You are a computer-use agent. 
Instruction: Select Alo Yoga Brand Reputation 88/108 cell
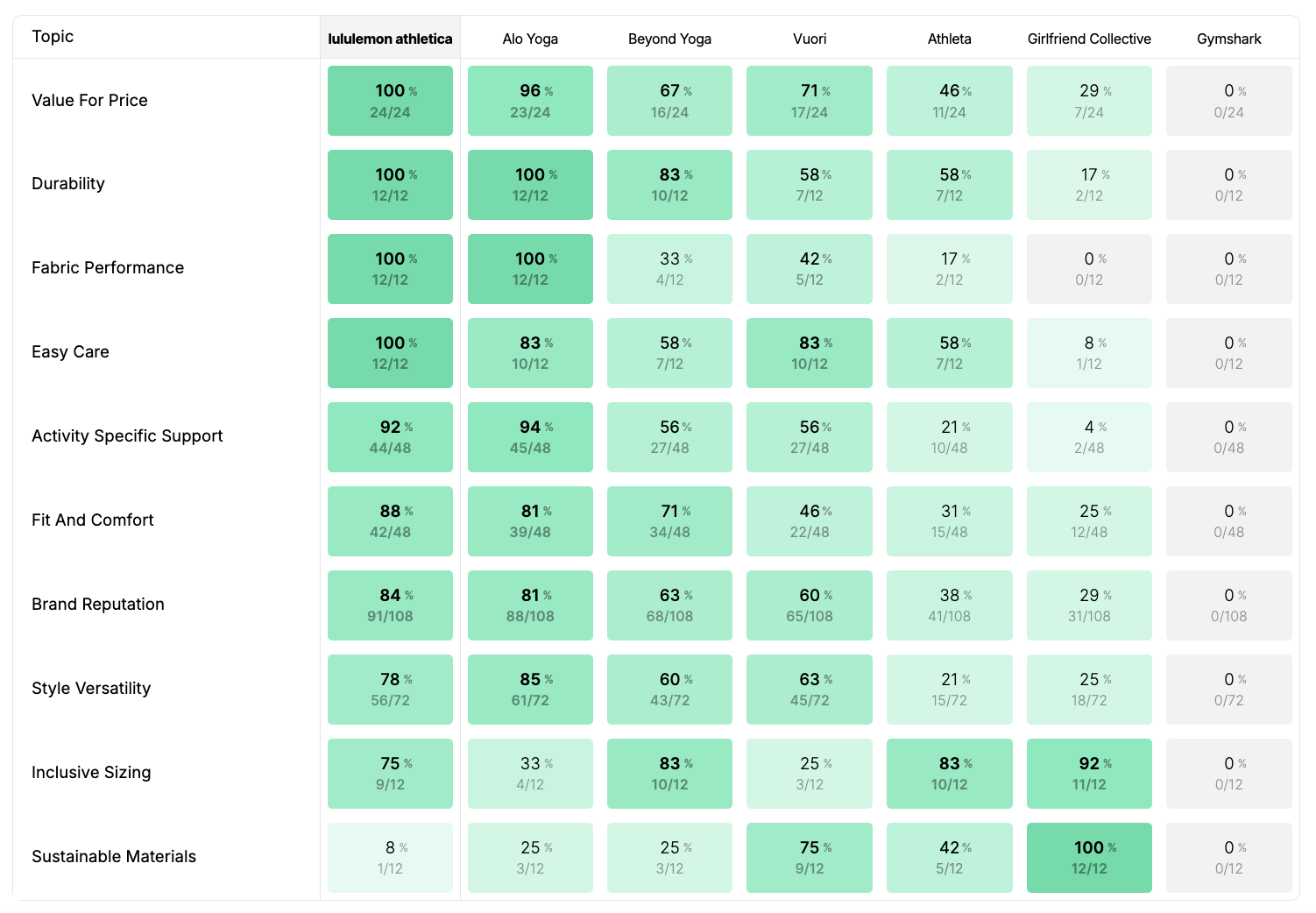pyautogui.click(x=530, y=605)
